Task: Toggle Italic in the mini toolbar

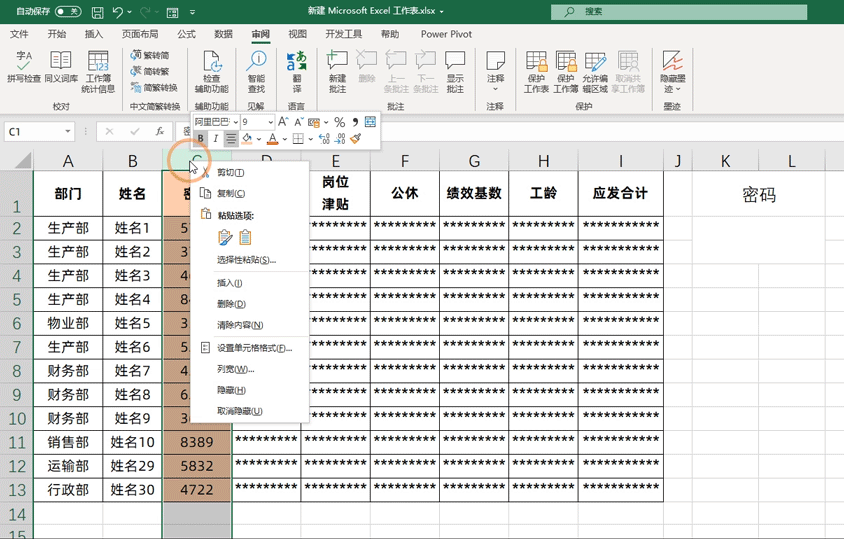Action: point(215,139)
